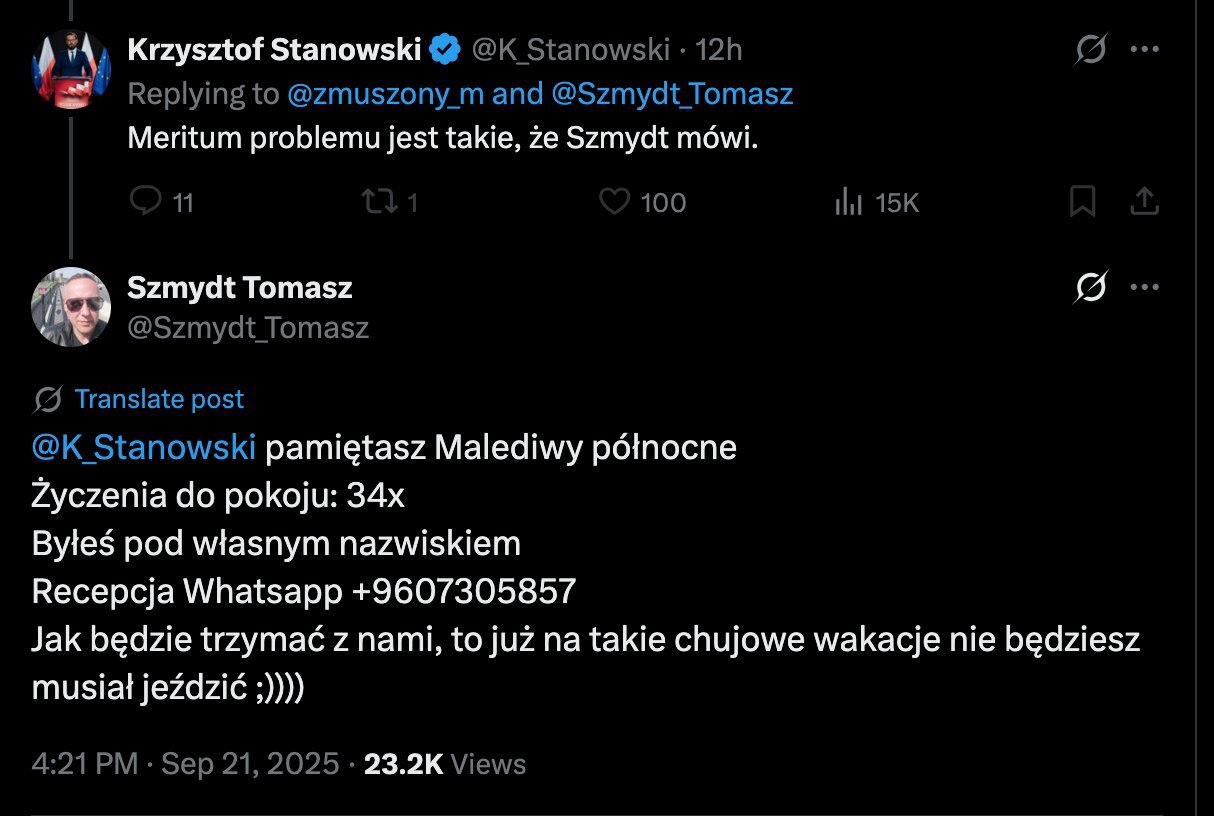Click the 12h timestamp on reply

pos(719,49)
